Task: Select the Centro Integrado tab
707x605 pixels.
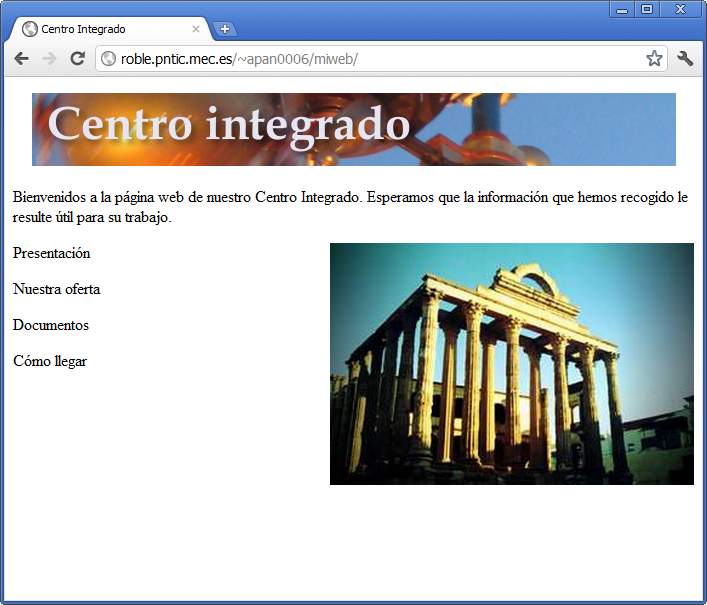Action: point(110,29)
